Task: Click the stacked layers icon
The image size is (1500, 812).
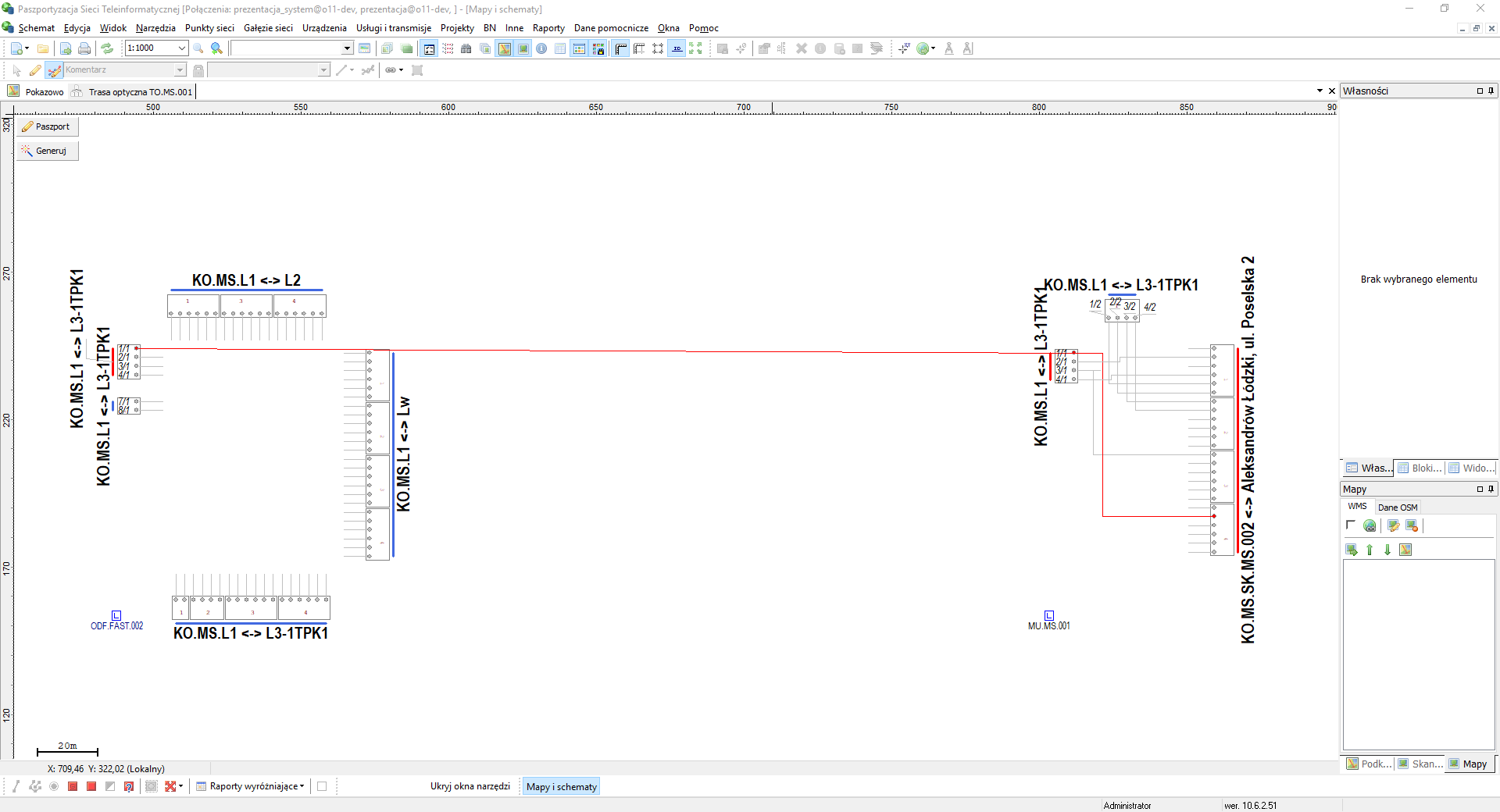Action: click(x=877, y=48)
